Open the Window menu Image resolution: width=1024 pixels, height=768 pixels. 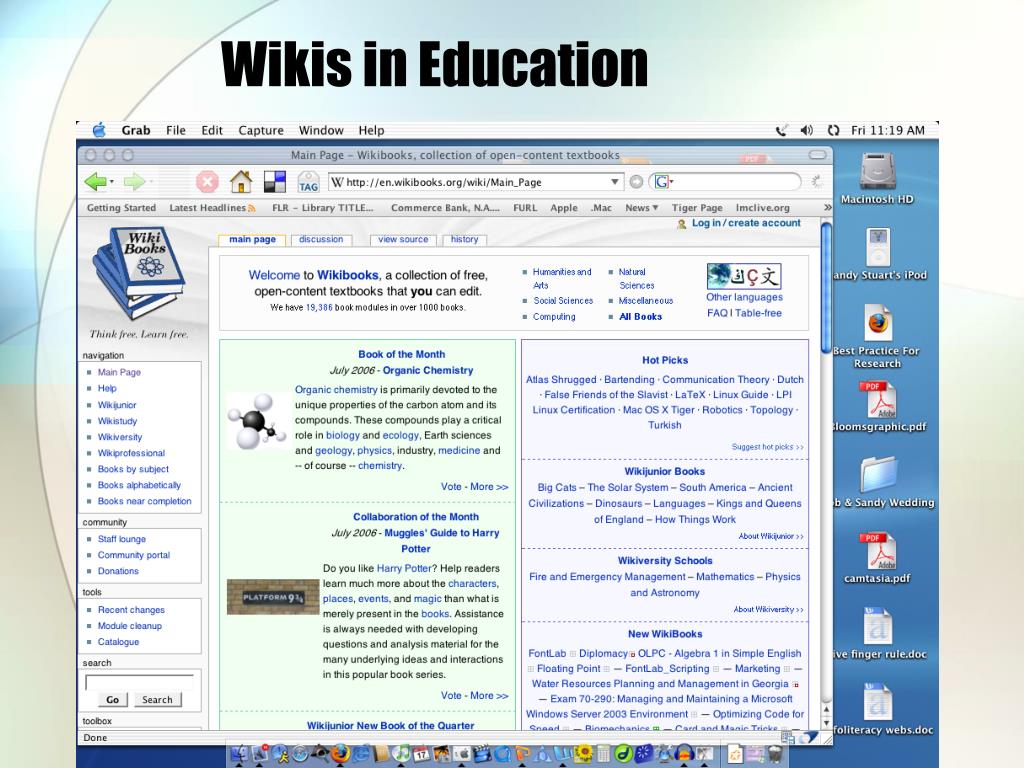[x=321, y=130]
